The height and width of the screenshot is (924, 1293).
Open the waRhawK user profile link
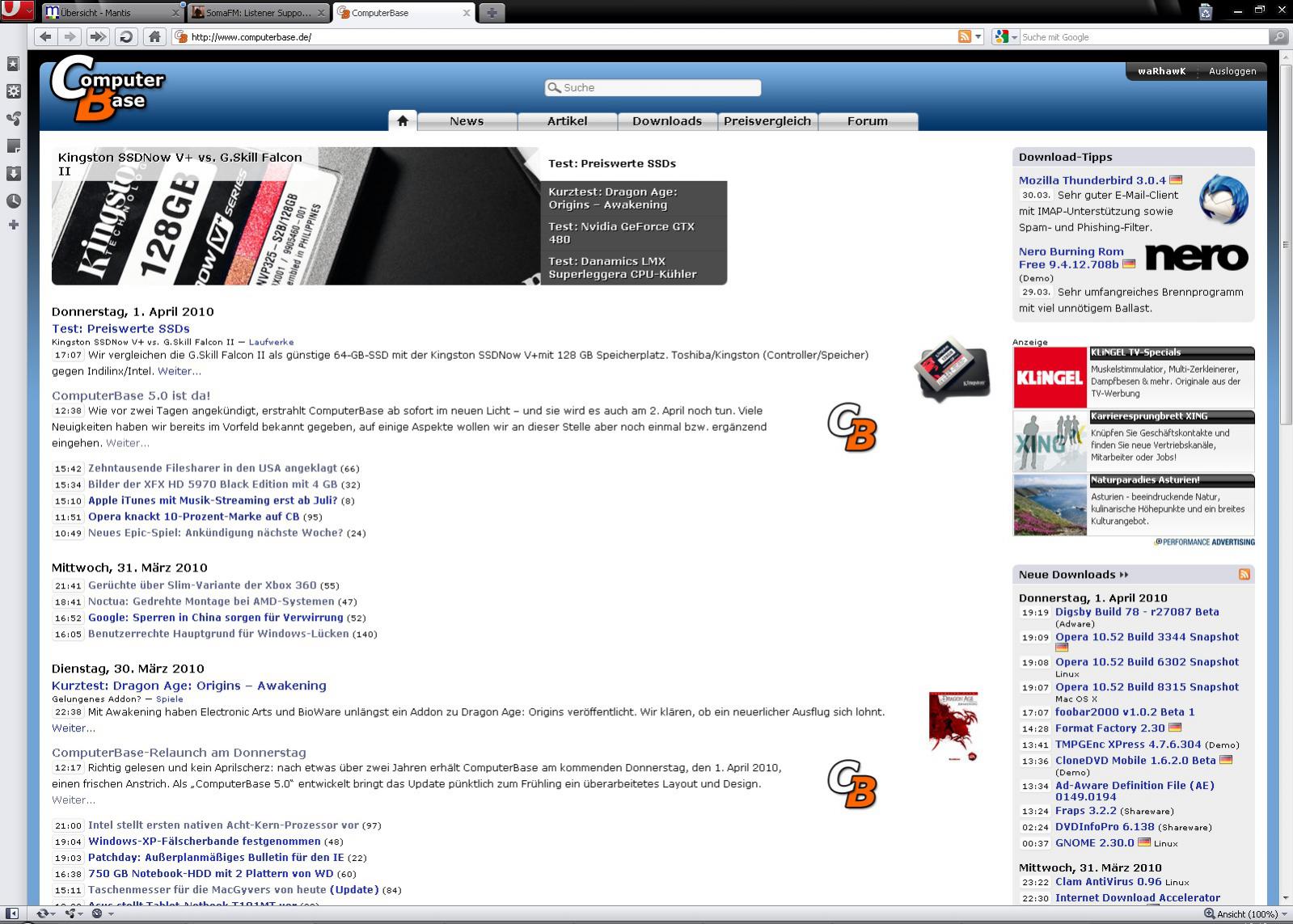coord(1161,71)
